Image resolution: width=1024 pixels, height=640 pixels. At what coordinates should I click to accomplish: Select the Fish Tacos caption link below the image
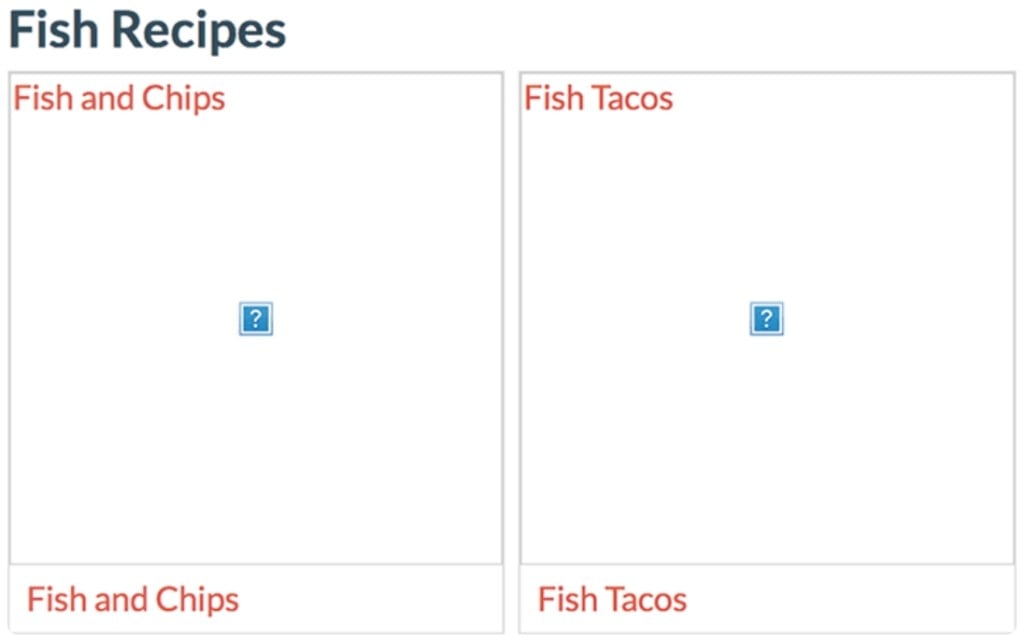[612, 600]
